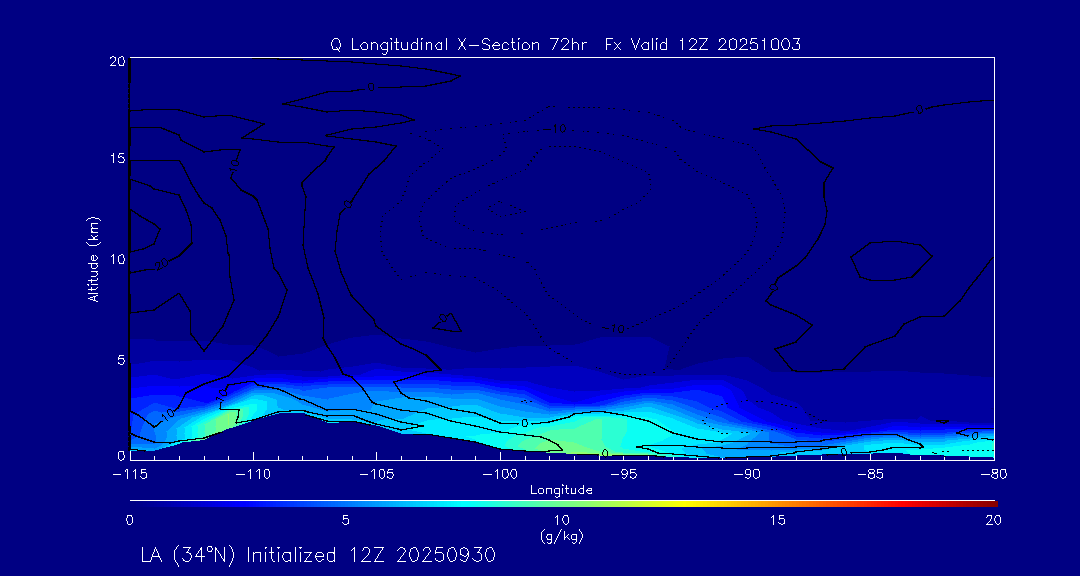Select altitude axis tick label 20
The height and width of the screenshot is (576, 1080).
point(116,61)
